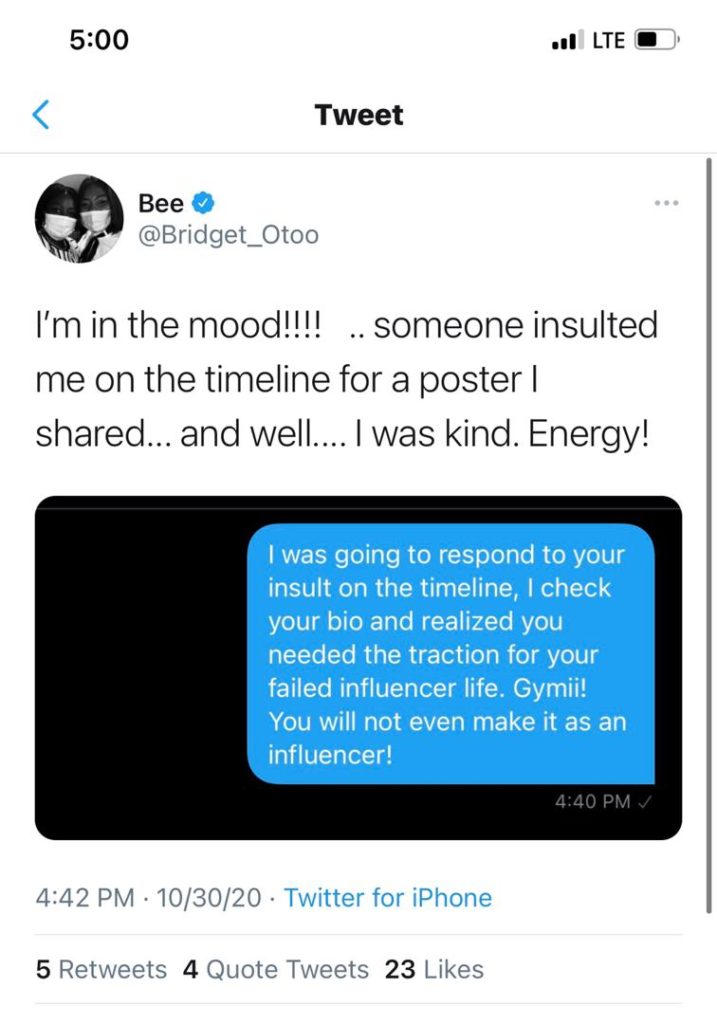This screenshot has height=1024, width=717.
Task: View the 23 Likes list
Action: coord(434,970)
